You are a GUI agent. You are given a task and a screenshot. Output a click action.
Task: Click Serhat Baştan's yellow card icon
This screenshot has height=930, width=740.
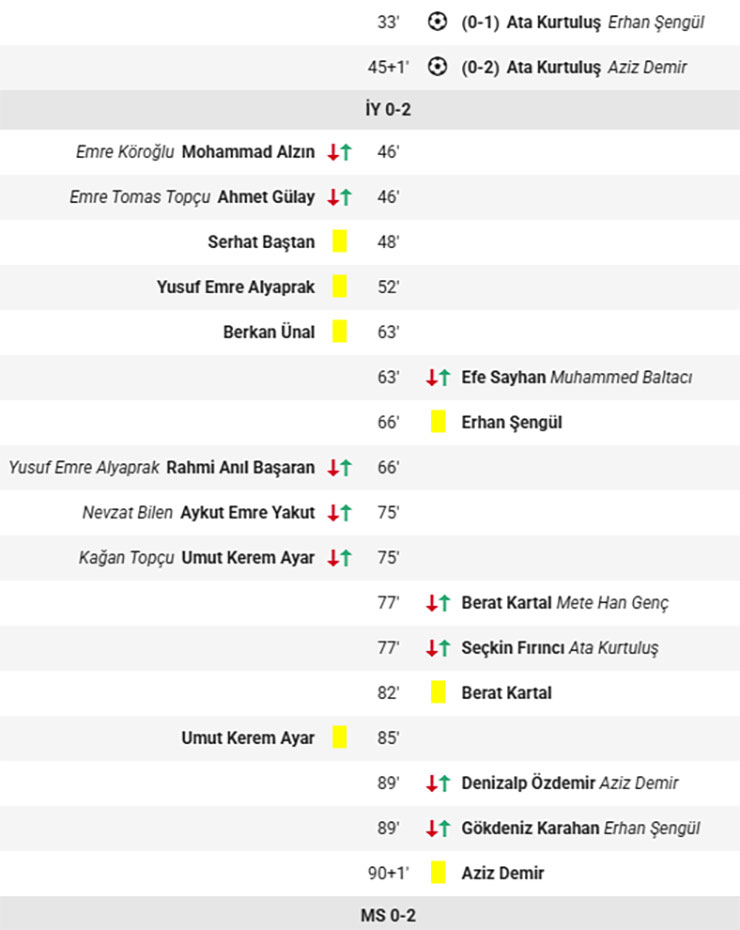tap(339, 241)
